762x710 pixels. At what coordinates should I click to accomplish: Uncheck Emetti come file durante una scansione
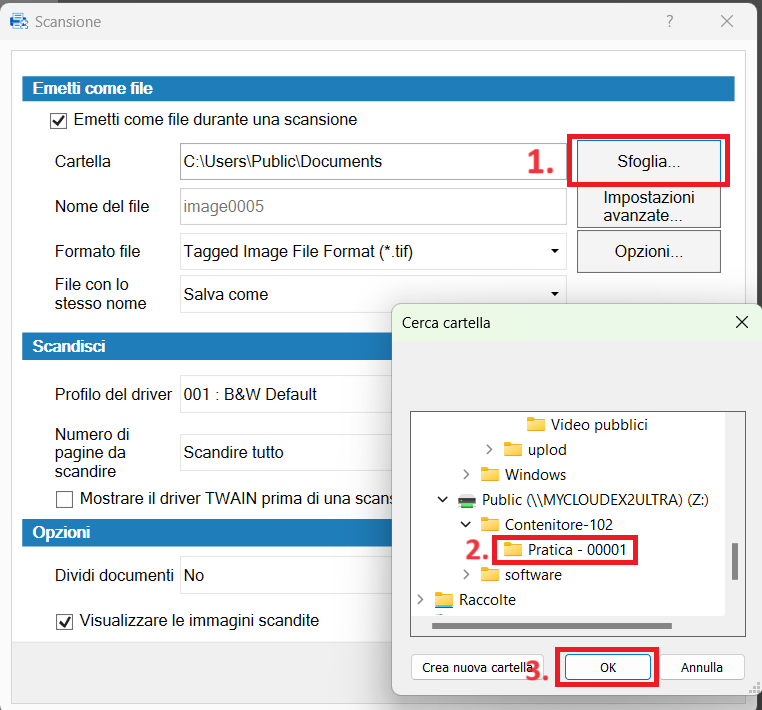point(59,120)
